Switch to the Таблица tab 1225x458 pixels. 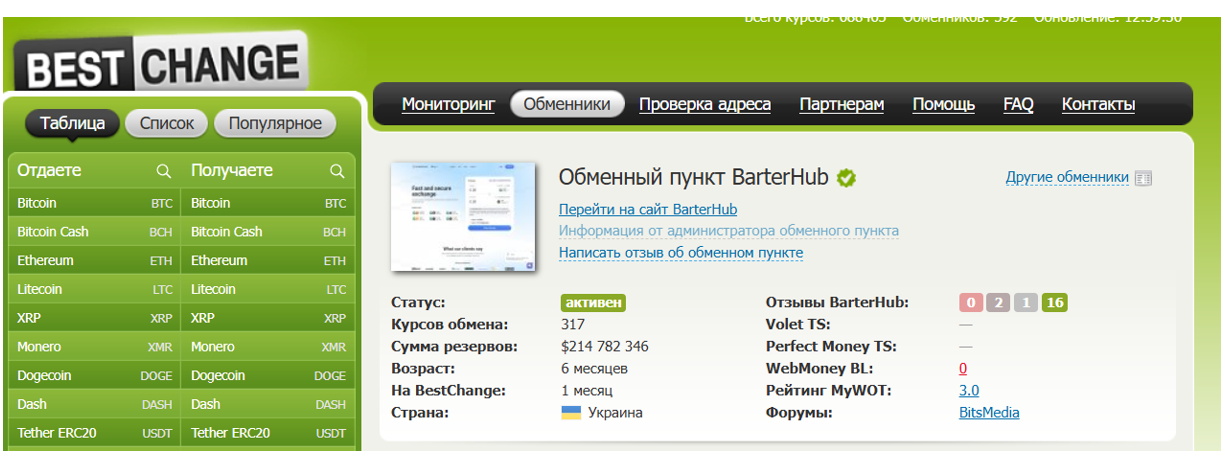pos(72,123)
